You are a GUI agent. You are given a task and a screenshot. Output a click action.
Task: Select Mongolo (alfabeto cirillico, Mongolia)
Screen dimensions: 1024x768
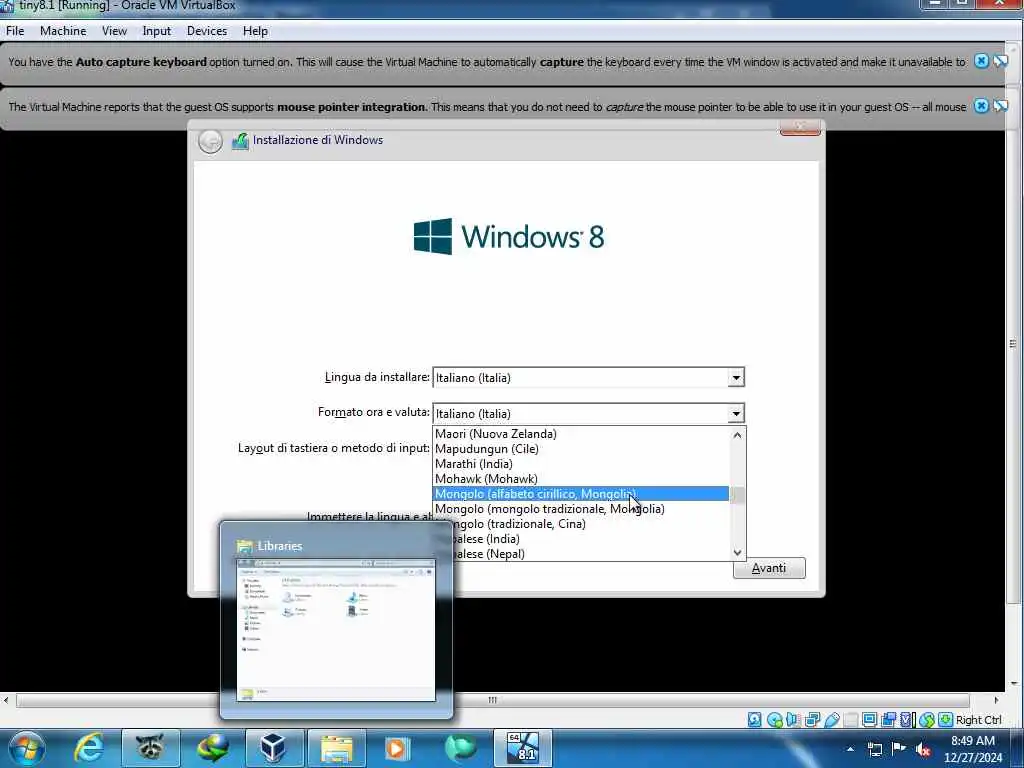click(581, 494)
